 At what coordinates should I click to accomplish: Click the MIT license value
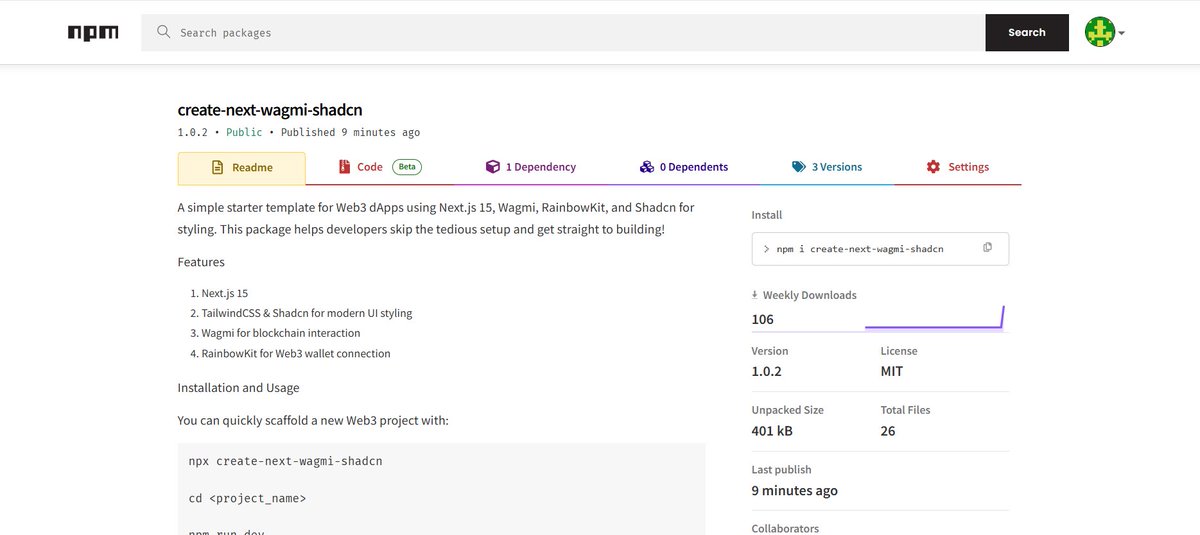click(892, 371)
